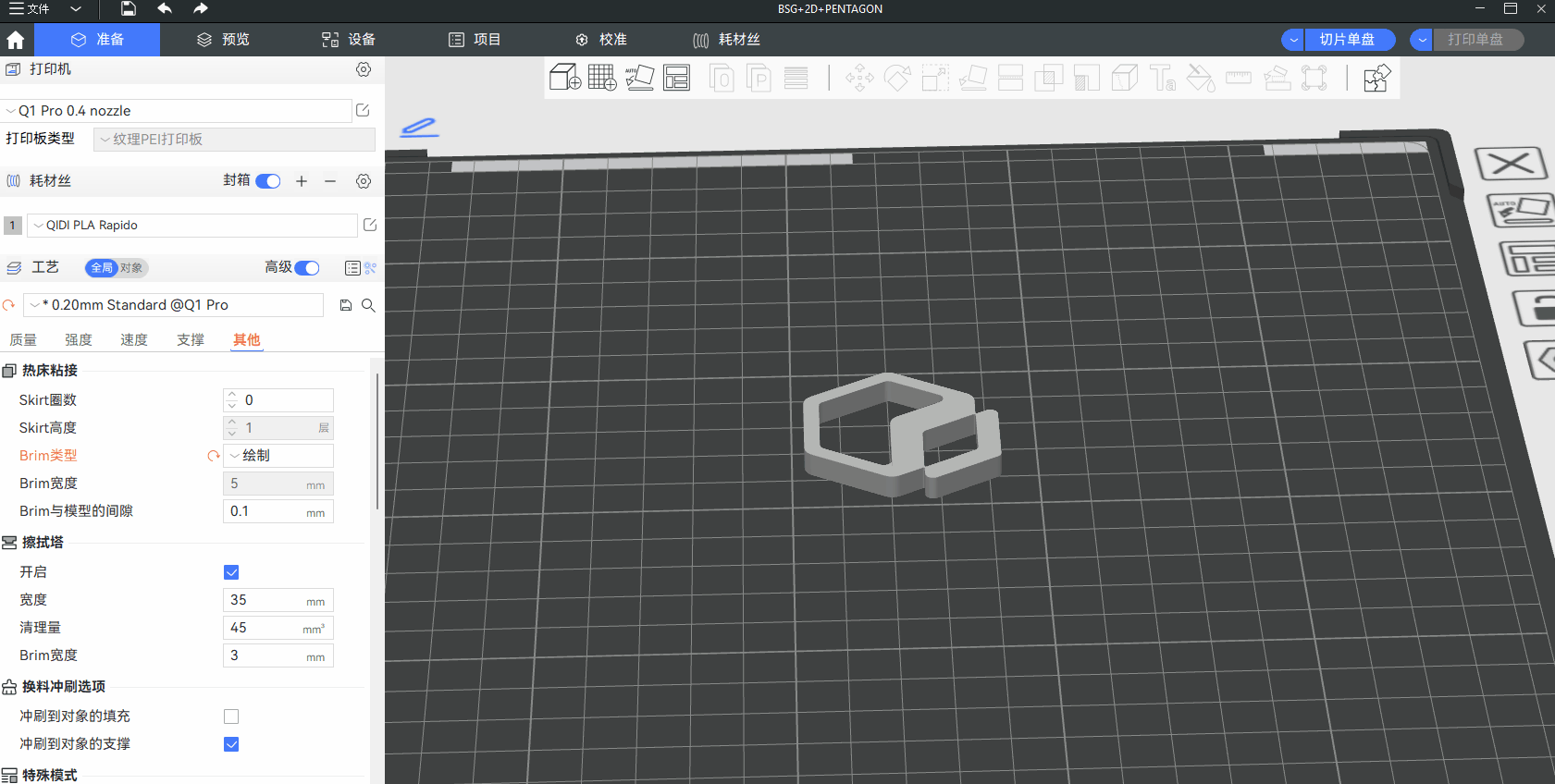Screen dimensions: 1555x784
Task: Click the 切片单盘 slice button
Action: (1347, 40)
